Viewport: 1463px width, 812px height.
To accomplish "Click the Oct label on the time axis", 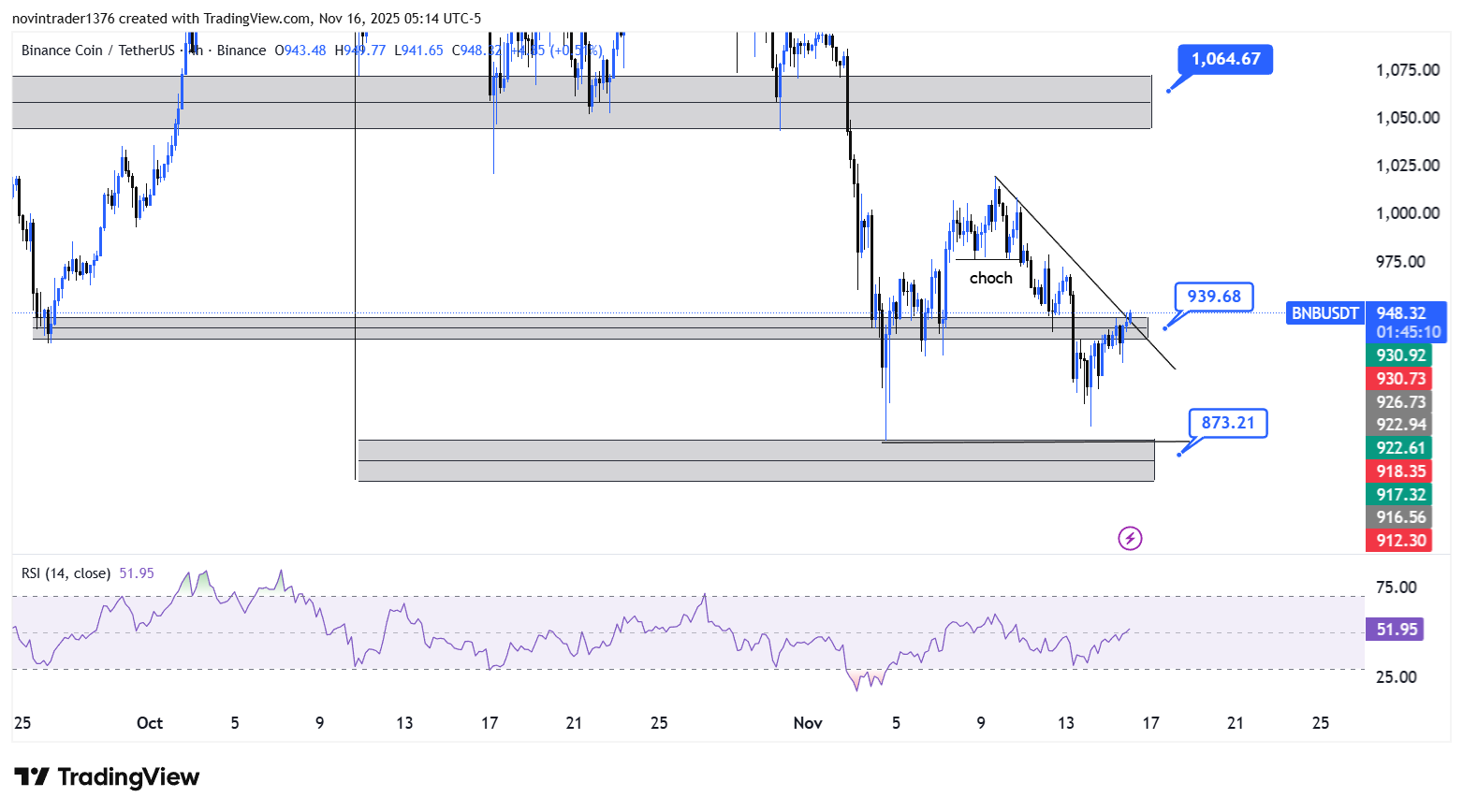I will coord(149,723).
